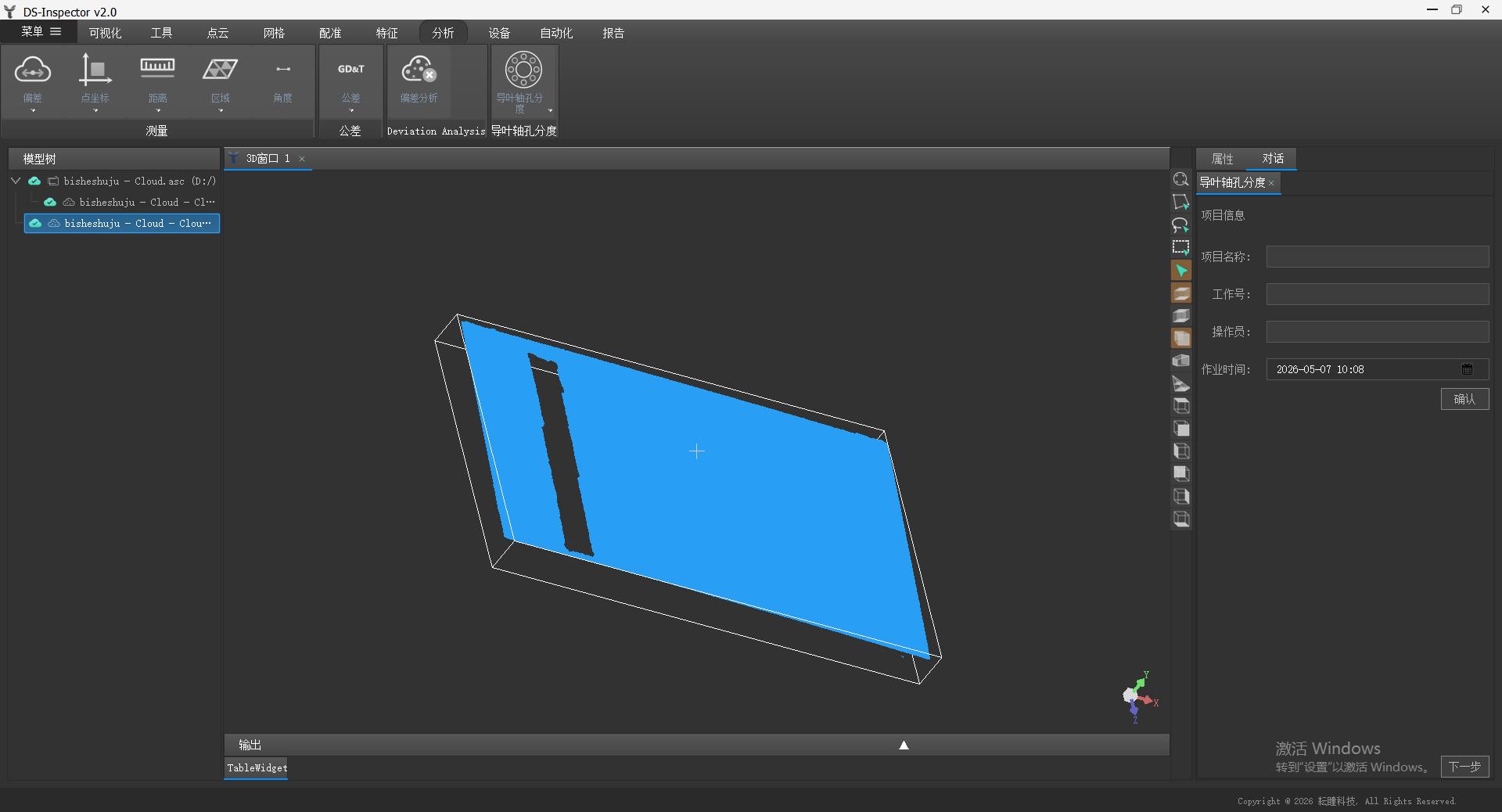Choose the 距离 distance ruler tool
The height and width of the screenshot is (812, 1502).
coord(157,69)
